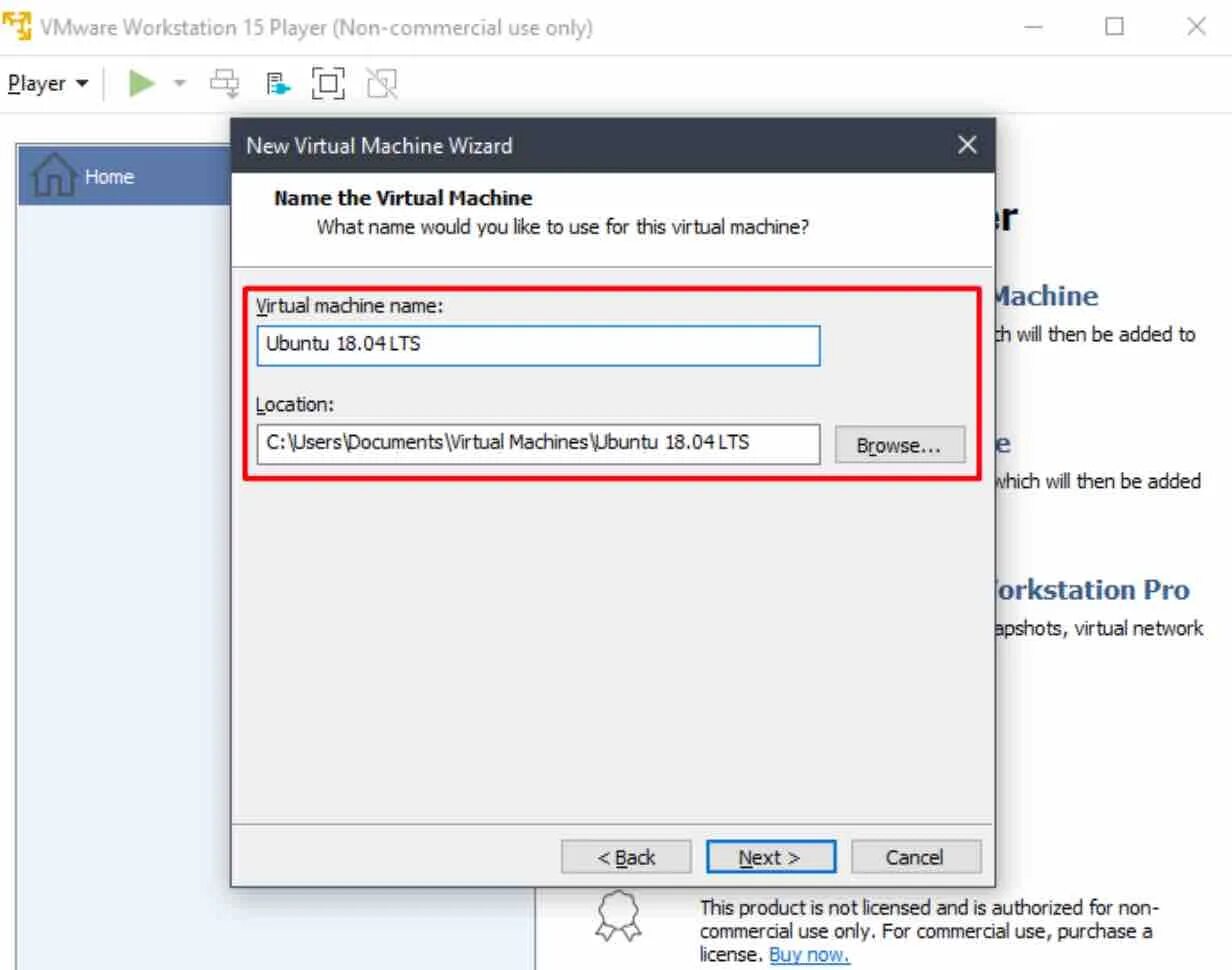
Task: Click the Location path field
Action: pyautogui.click(x=538, y=444)
